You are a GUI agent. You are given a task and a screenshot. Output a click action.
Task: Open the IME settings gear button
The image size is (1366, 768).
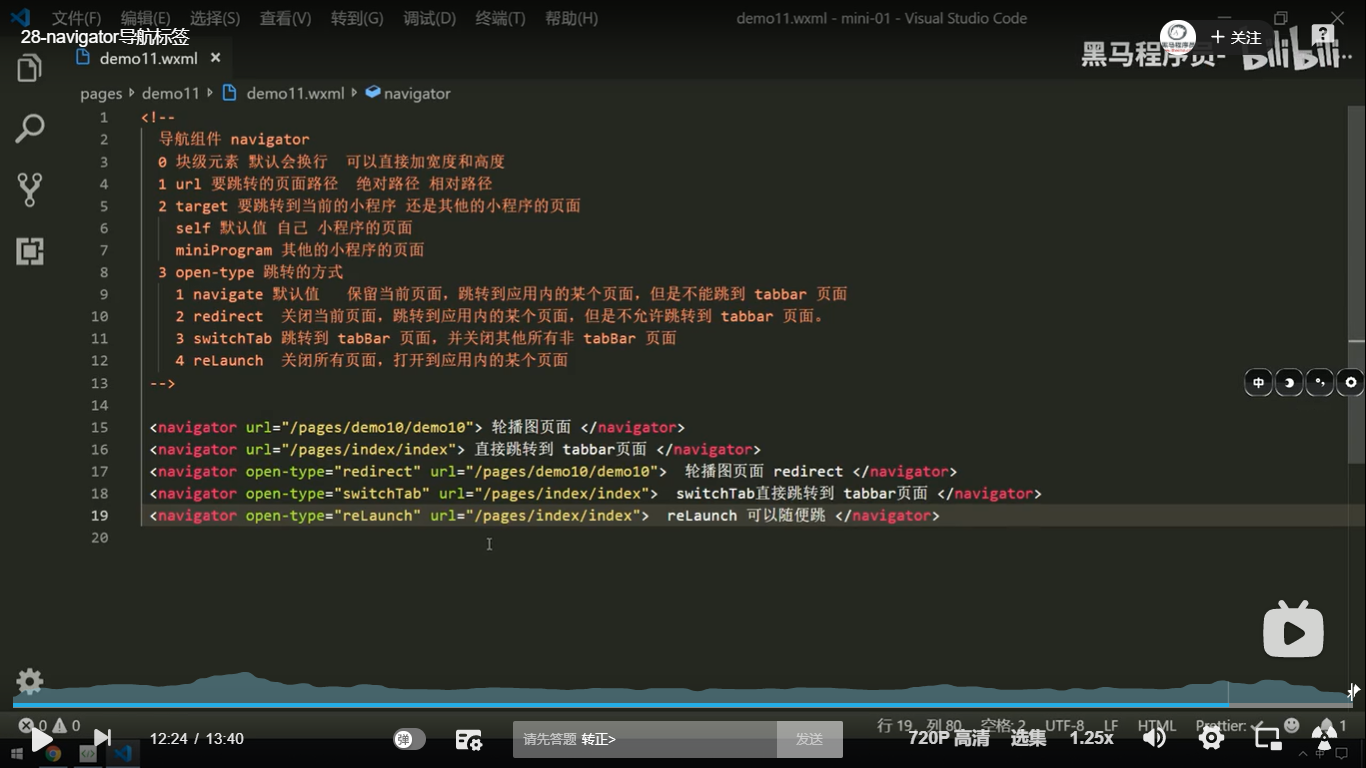1351,382
